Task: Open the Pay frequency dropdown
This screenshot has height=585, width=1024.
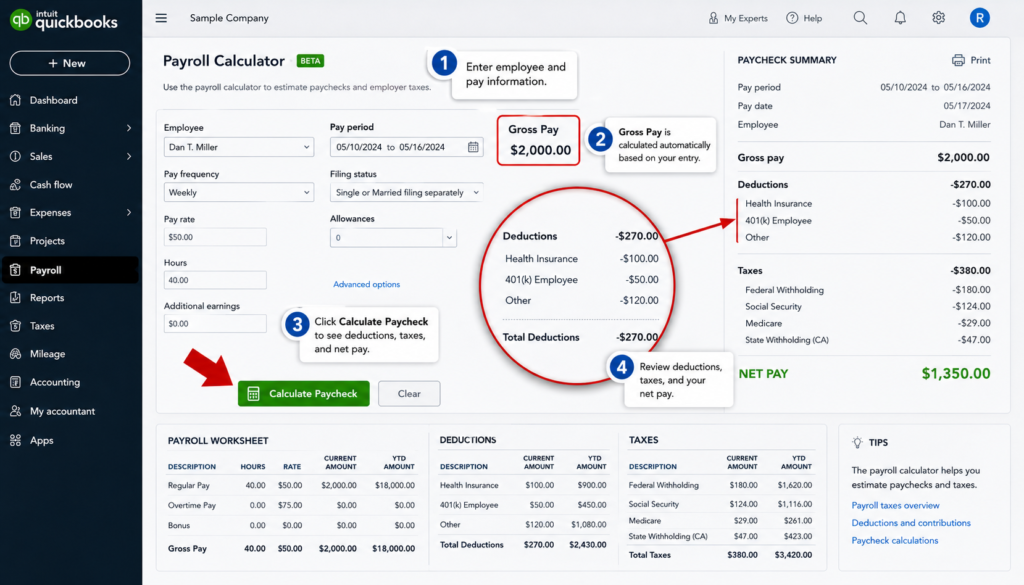Action: (238, 192)
